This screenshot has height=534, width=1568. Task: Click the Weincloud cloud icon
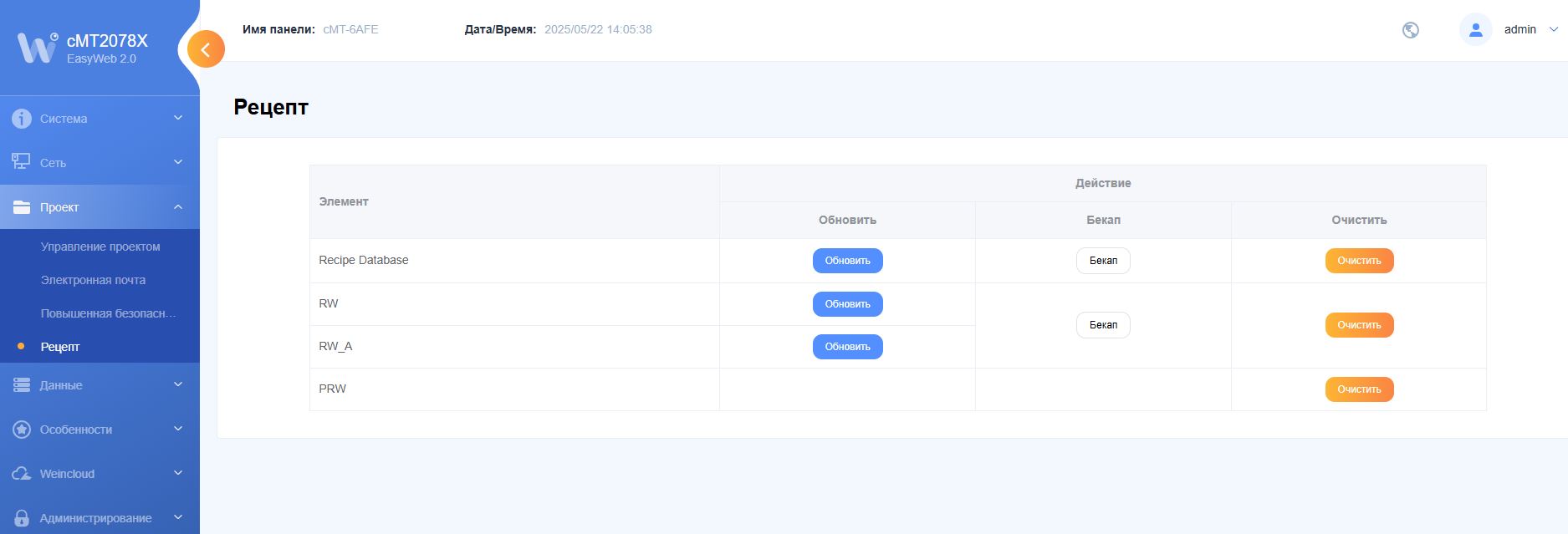(22, 474)
